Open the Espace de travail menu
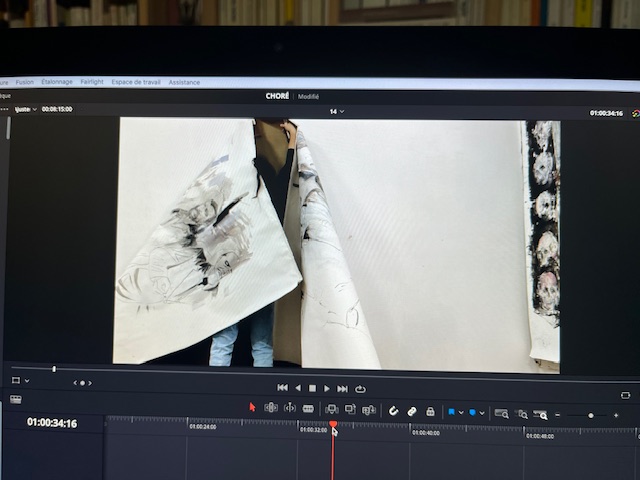Screen dimensions: 640x480 coord(136,82)
